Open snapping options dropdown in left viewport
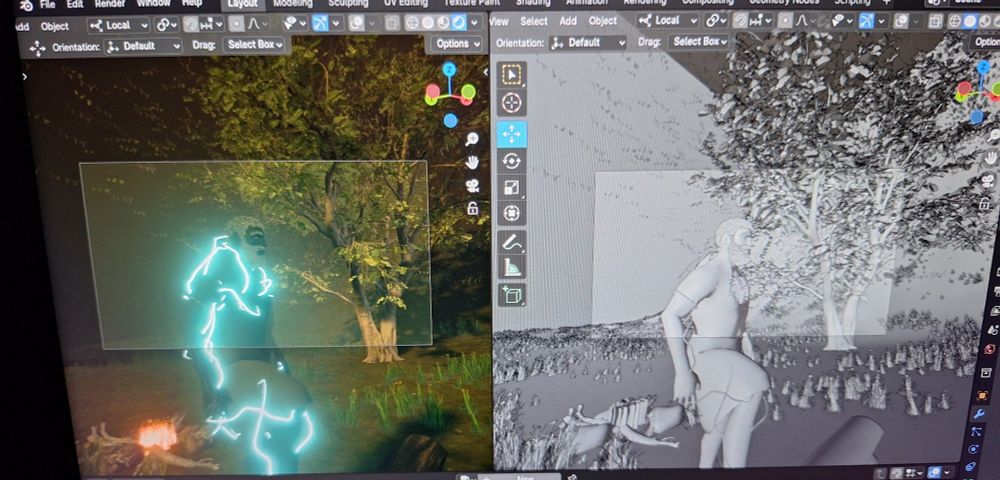Screen dimensions: 1000x480 (211, 25)
